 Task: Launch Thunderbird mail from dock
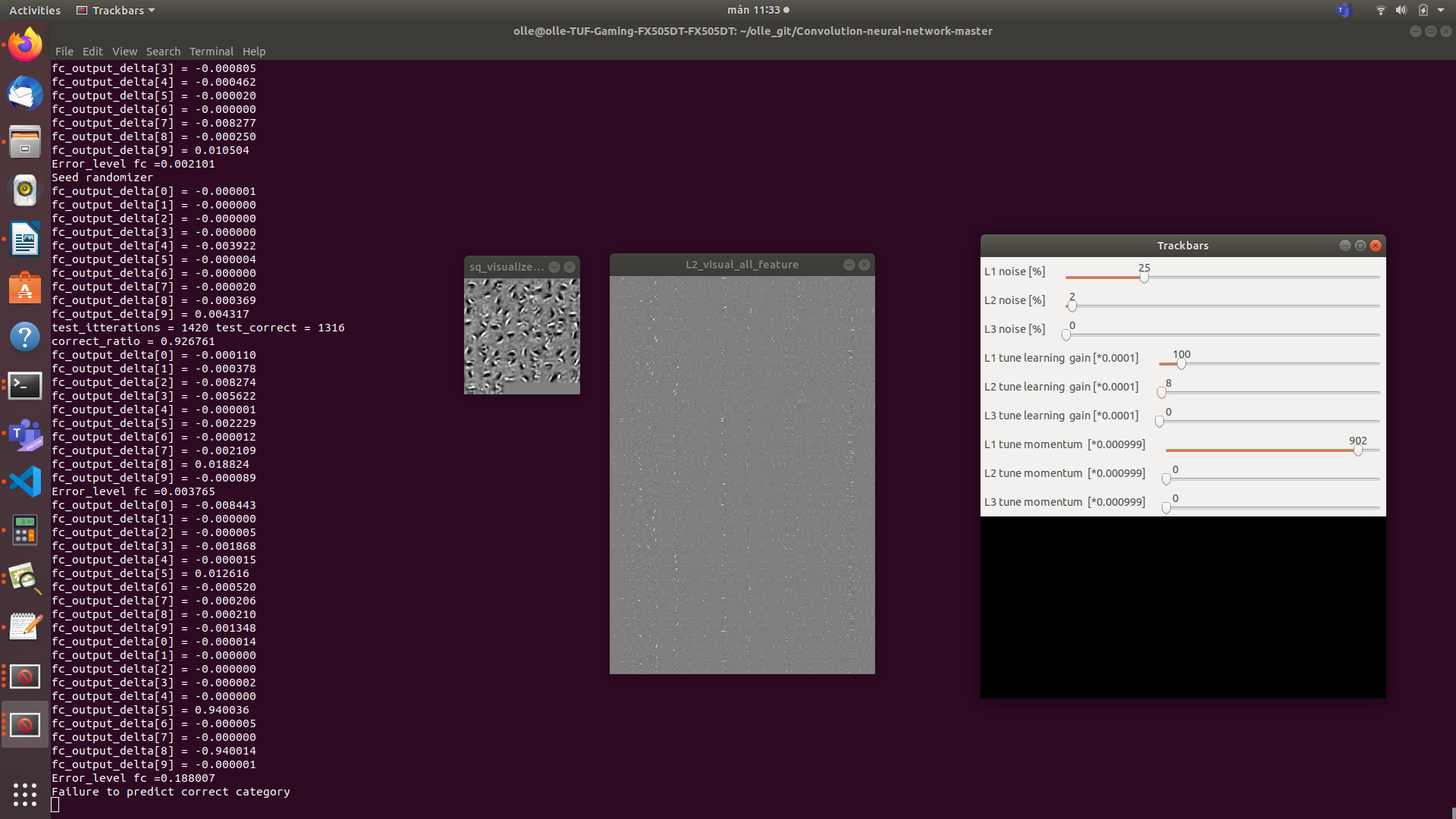[25, 93]
